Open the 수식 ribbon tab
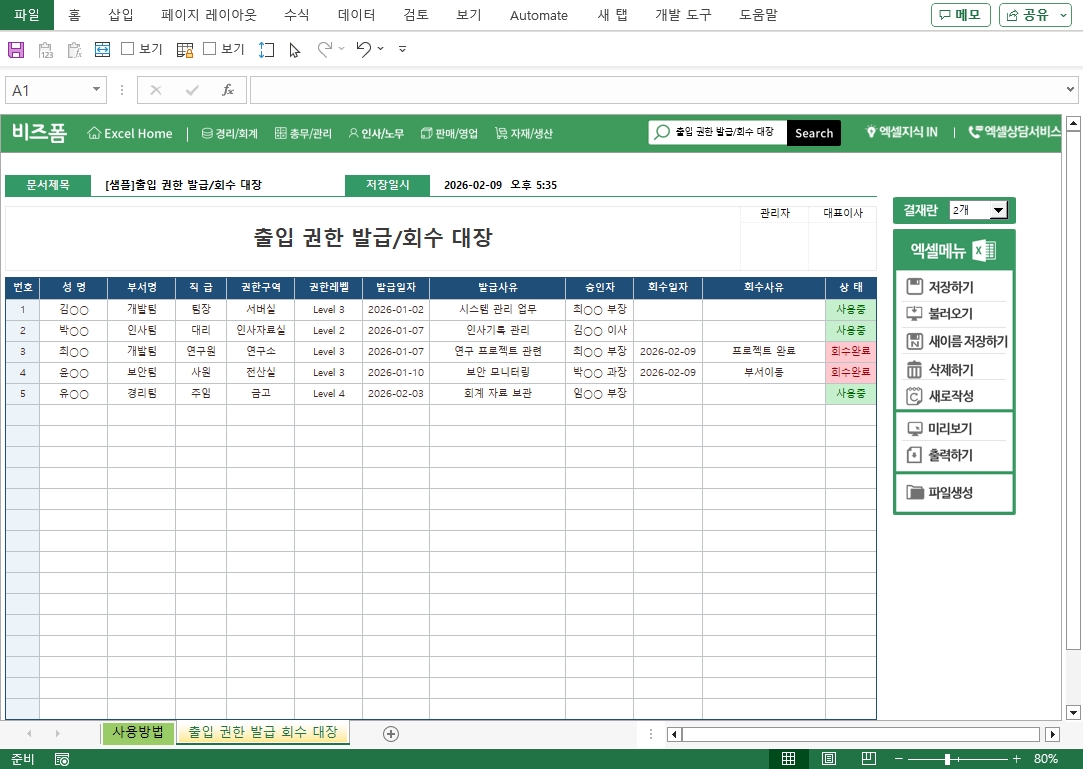This screenshot has height=769, width=1083. 297,15
